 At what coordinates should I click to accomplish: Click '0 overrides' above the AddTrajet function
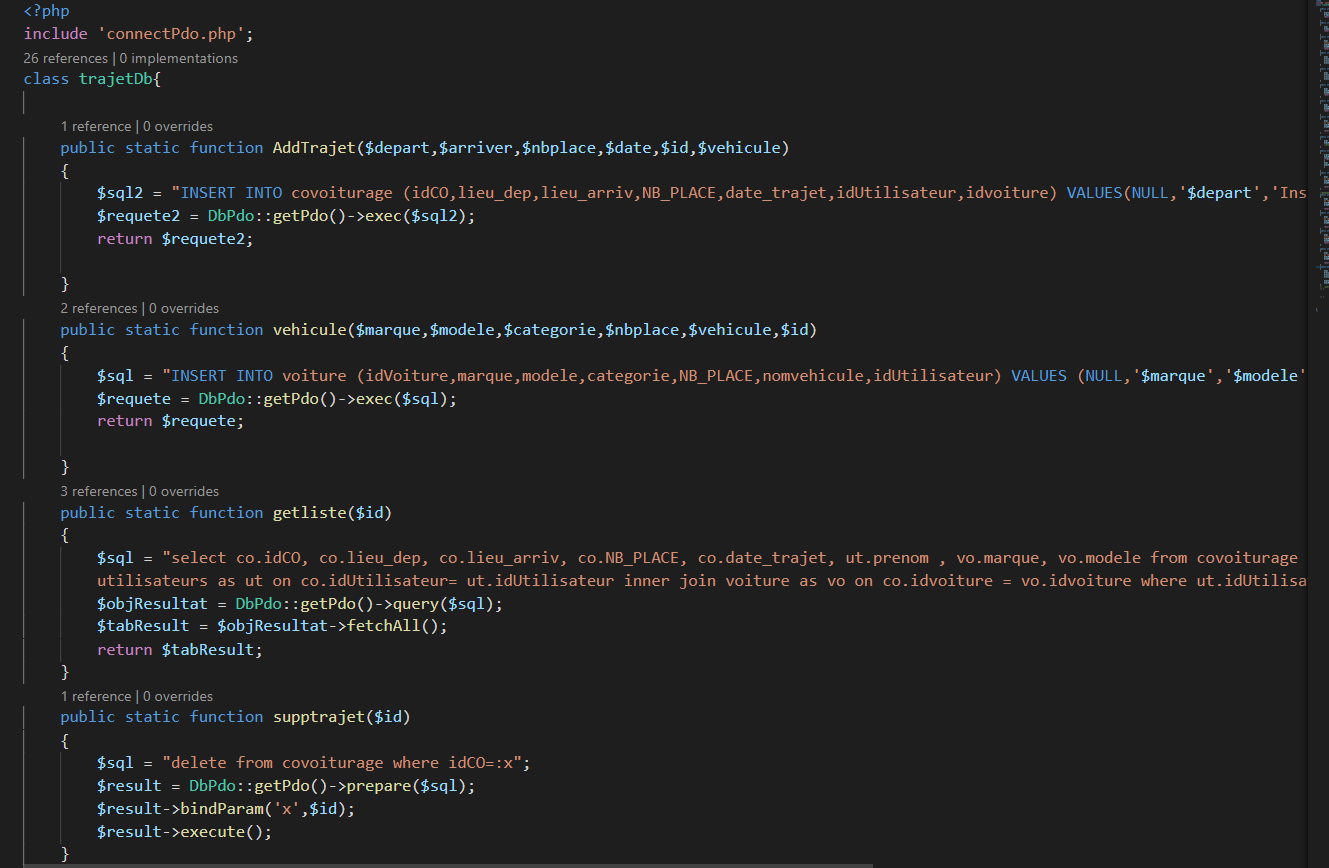(178, 126)
